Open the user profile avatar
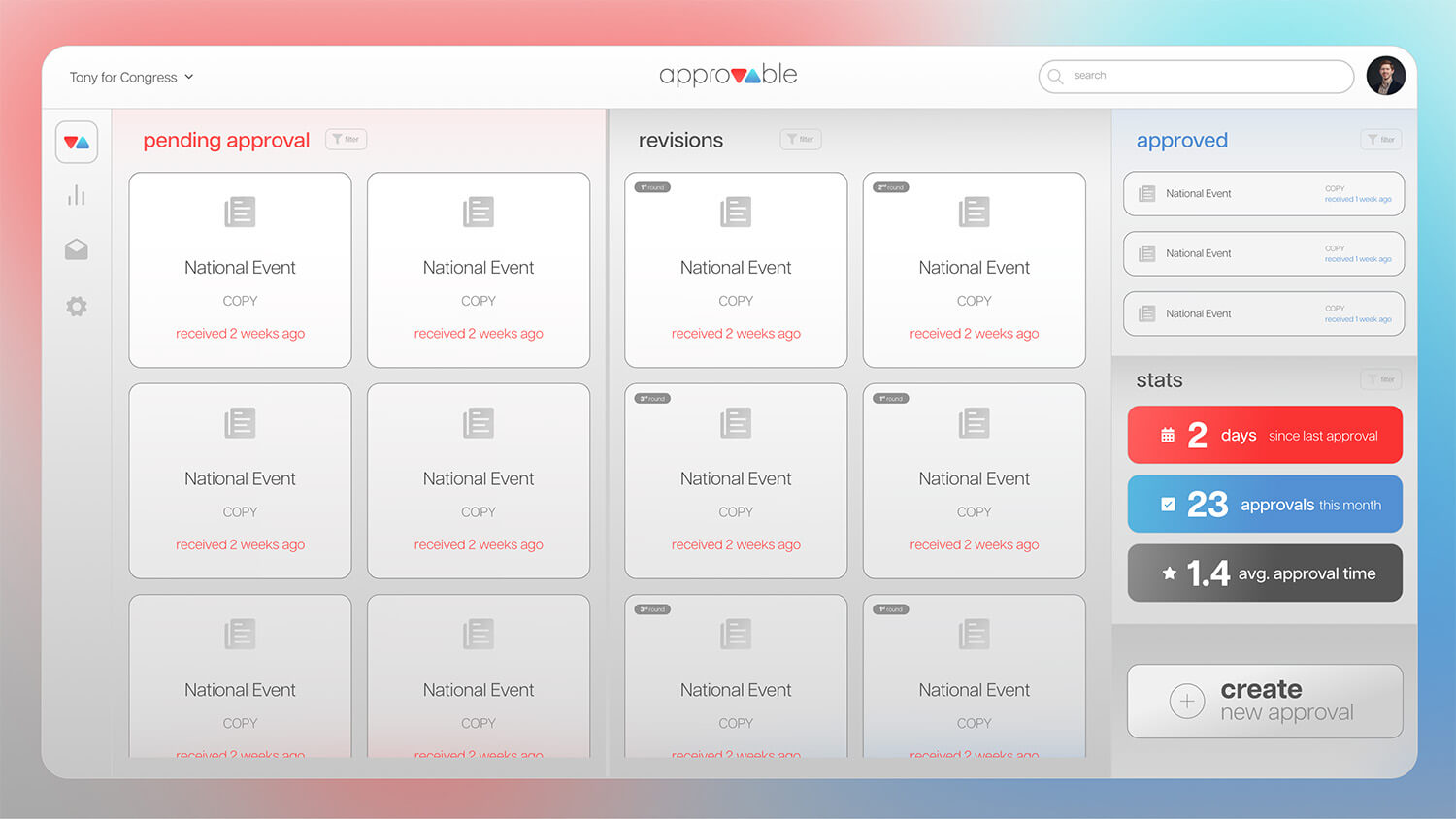This screenshot has width=1456, height=819. pyautogui.click(x=1385, y=76)
